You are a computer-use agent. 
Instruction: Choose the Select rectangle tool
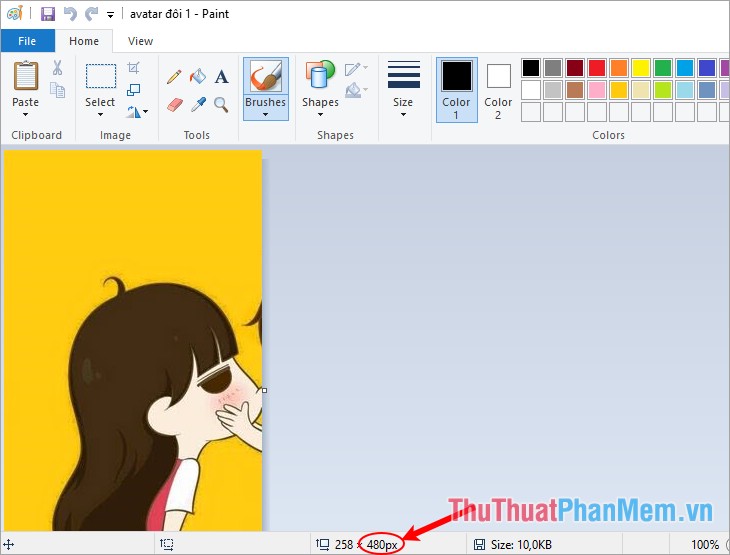pyautogui.click(x=101, y=76)
